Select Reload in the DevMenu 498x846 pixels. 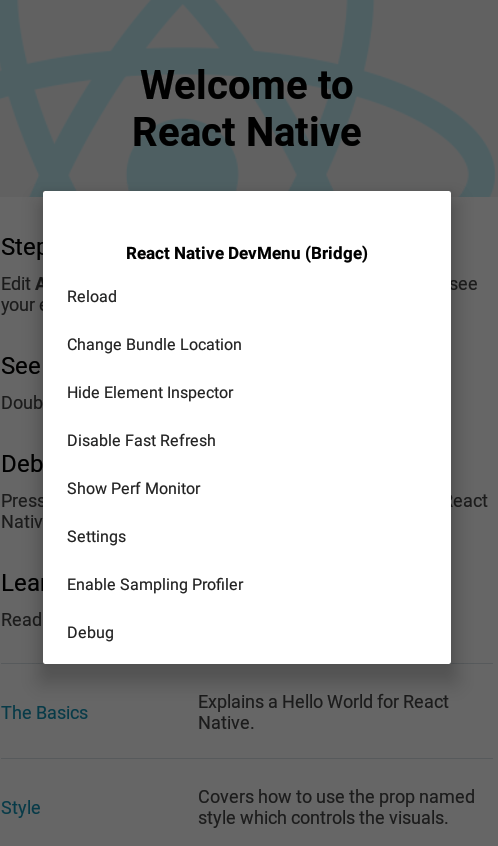tap(247, 297)
